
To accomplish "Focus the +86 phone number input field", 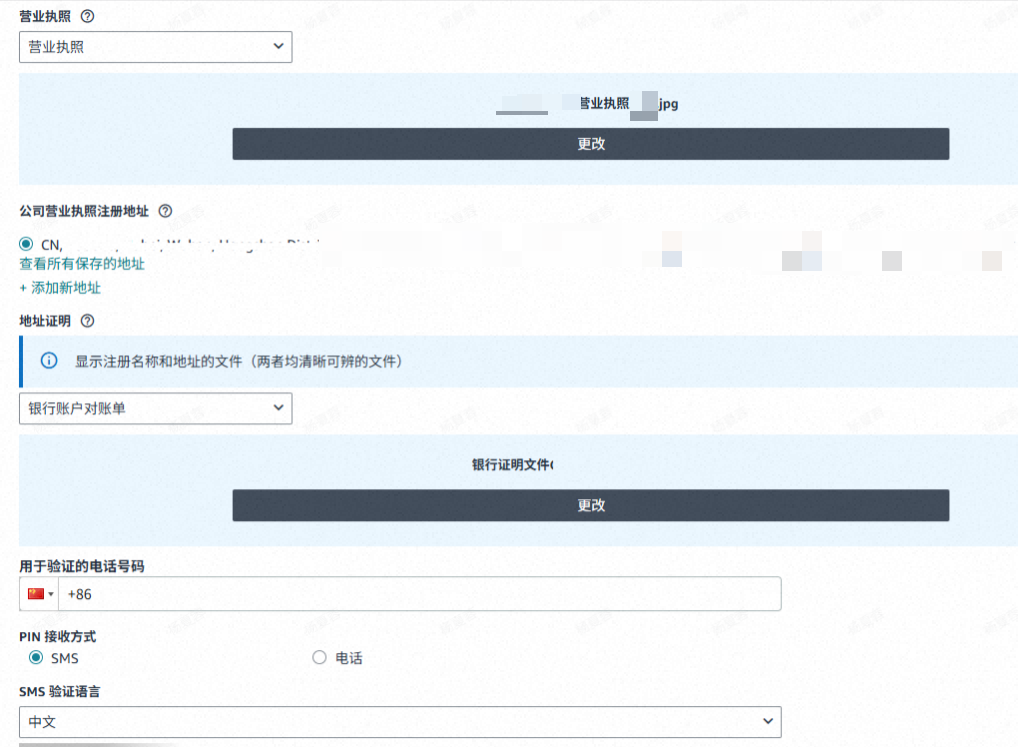I will pyautogui.click(x=420, y=594).
